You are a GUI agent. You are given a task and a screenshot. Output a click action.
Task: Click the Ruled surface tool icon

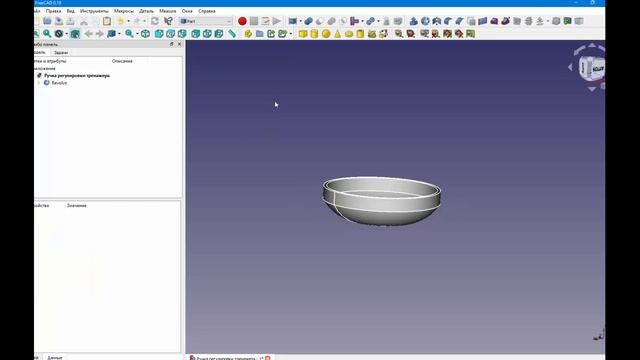(x=482, y=21)
